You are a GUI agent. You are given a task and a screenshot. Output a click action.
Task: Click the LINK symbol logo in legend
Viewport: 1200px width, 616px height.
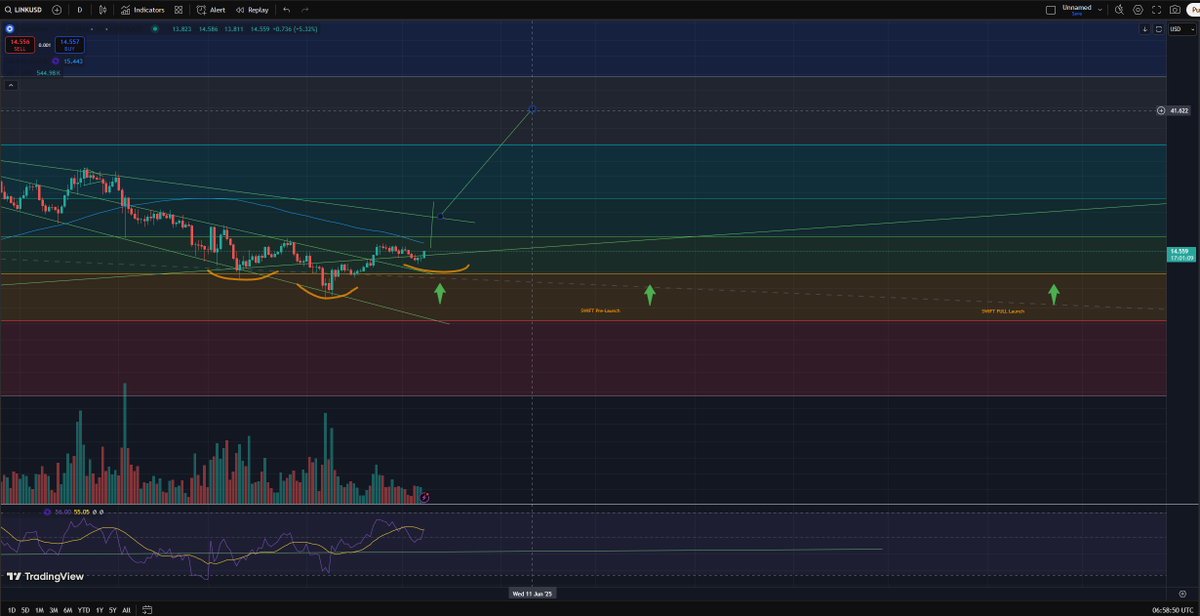coord(10,29)
